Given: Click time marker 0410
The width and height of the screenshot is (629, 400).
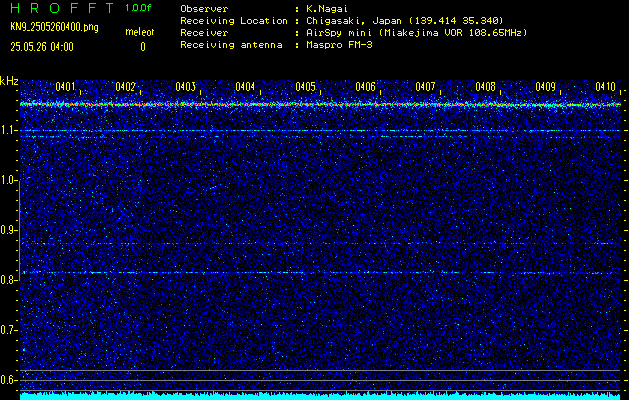Looking at the screenshot, I should [x=605, y=87].
